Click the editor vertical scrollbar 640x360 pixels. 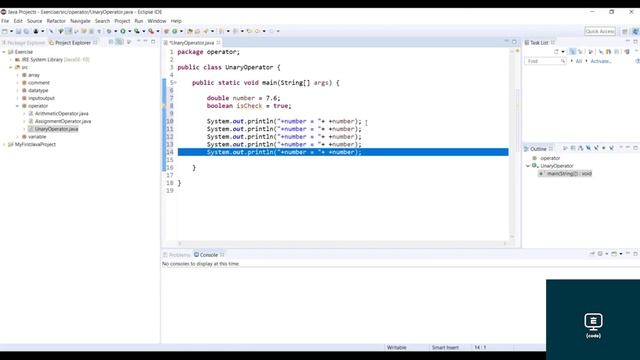click(x=512, y=143)
